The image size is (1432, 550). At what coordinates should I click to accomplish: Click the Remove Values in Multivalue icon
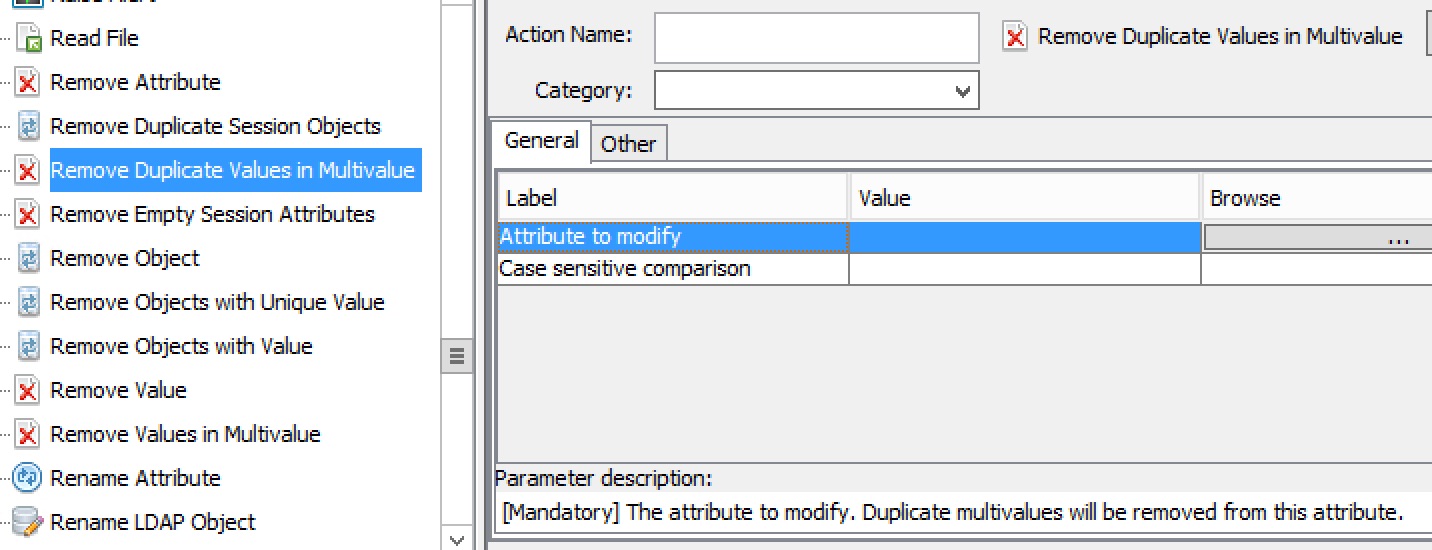point(29,435)
